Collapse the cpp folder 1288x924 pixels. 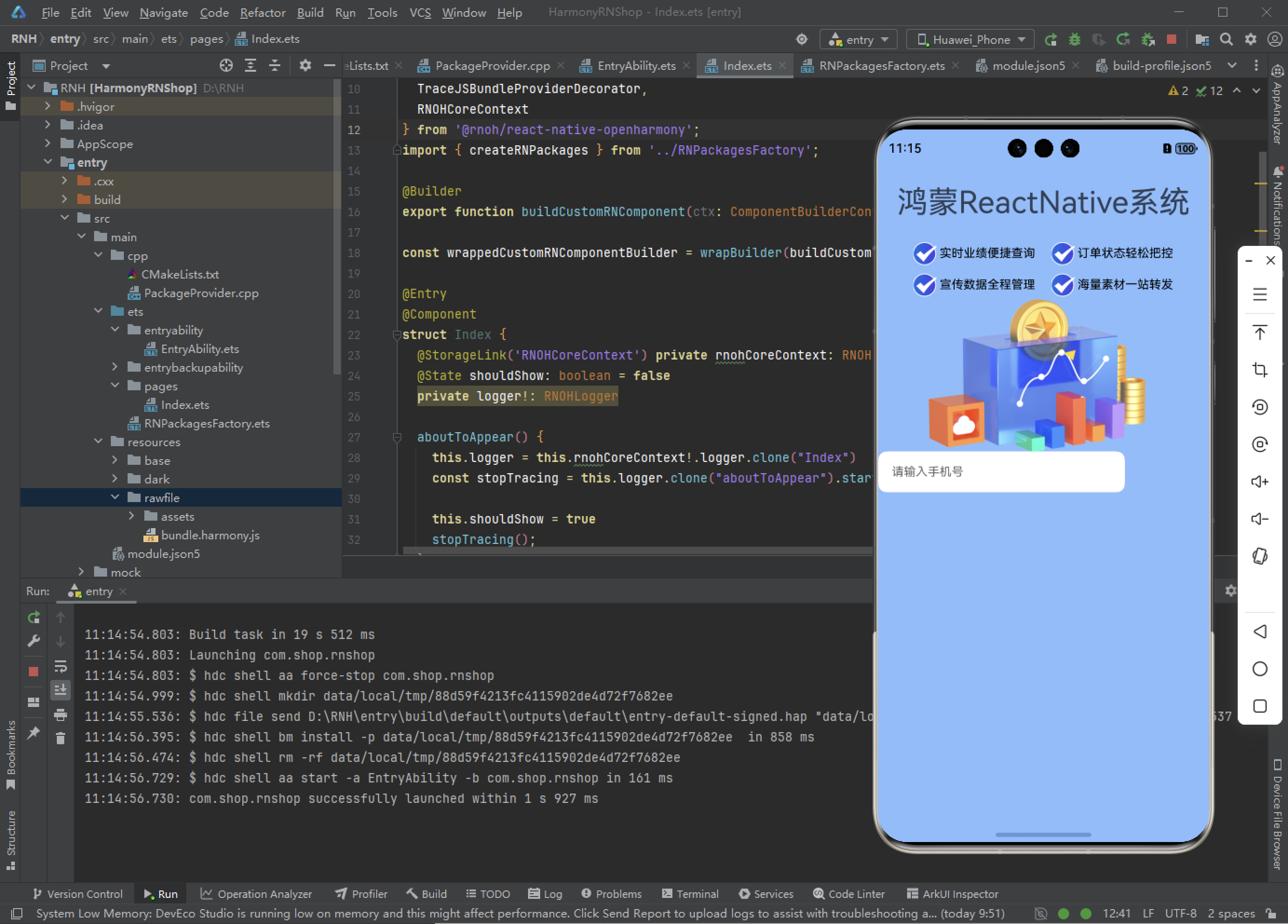(x=98, y=256)
